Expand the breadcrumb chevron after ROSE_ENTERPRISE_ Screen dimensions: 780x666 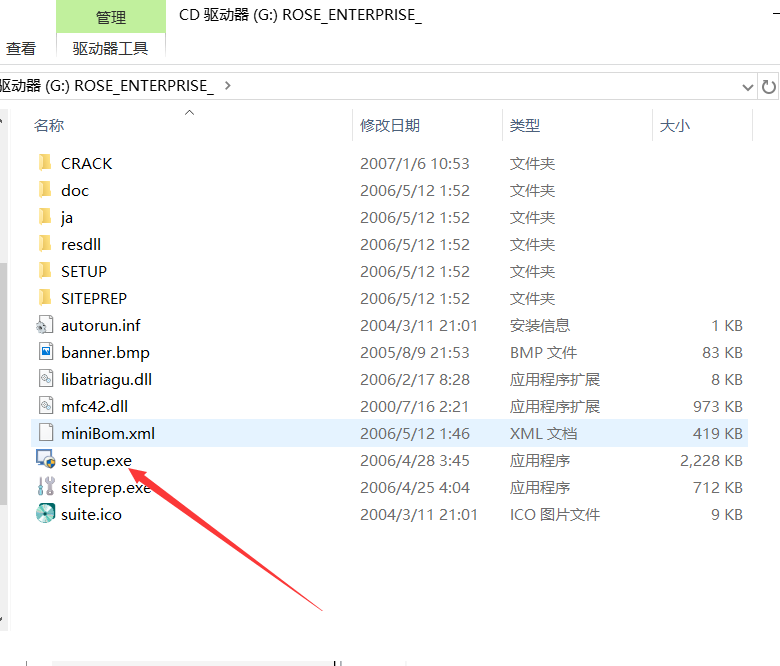pos(227,86)
